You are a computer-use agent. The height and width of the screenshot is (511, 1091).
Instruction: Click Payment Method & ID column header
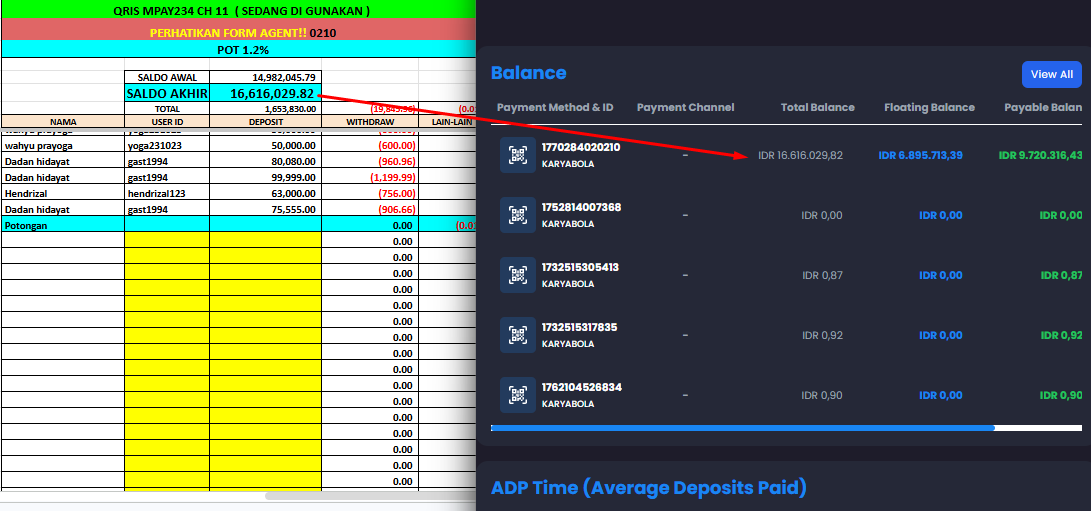[555, 107]
